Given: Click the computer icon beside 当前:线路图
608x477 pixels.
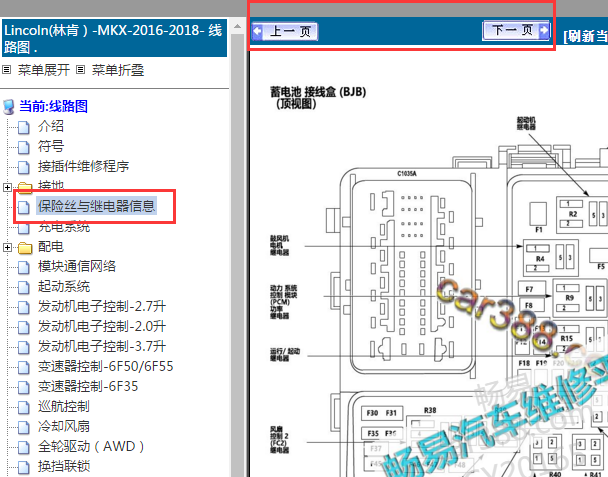Looking at the screenshot, I should coord(9,107).
